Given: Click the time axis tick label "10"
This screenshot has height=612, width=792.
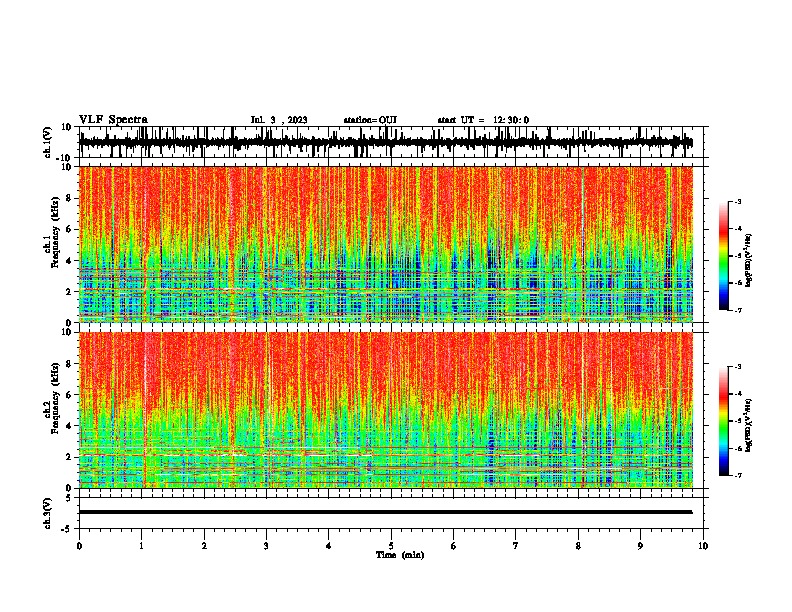Looking at the screenshot, I should click(x=703, y=546).
